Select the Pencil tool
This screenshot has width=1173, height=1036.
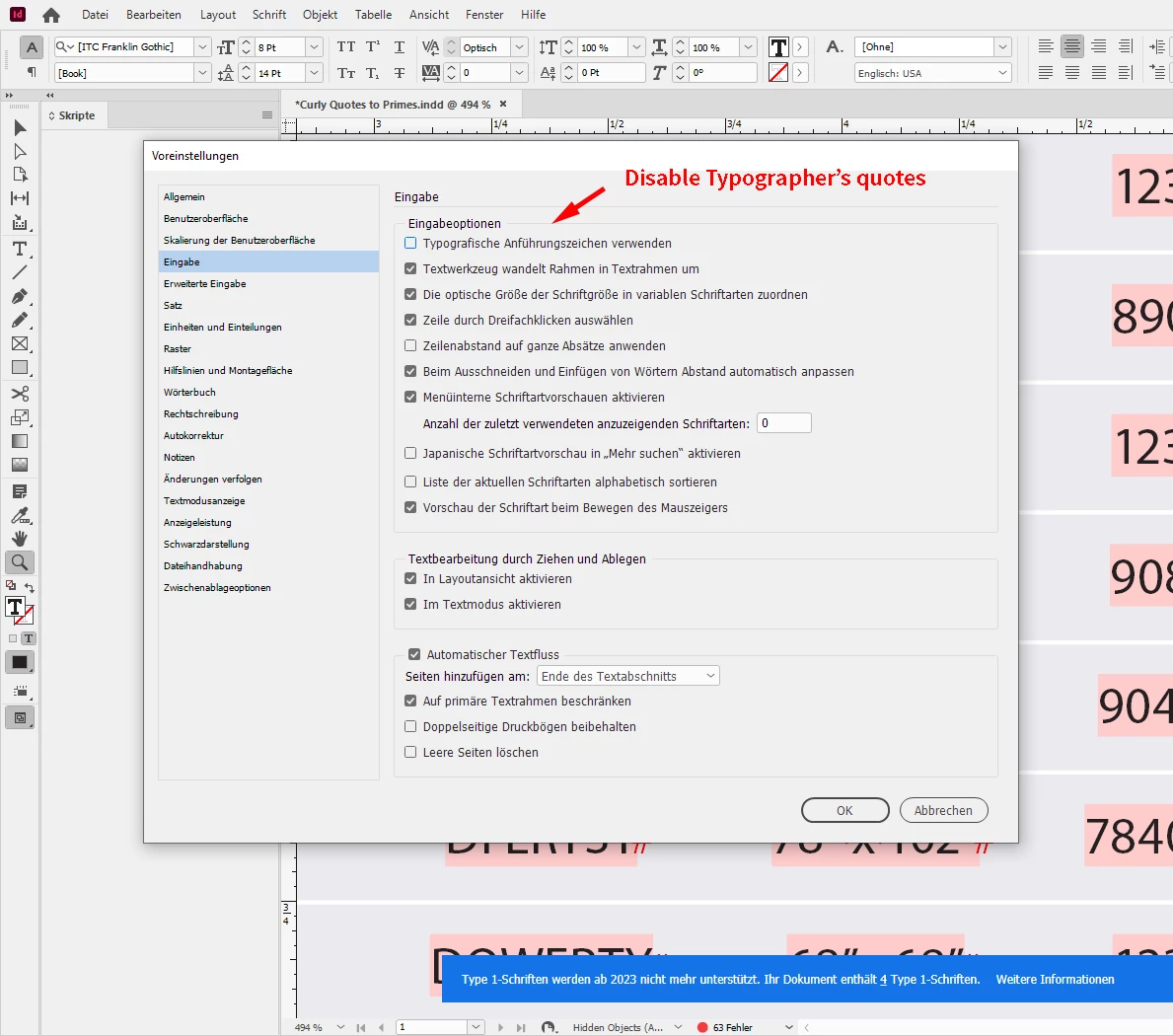coord(20,320)
